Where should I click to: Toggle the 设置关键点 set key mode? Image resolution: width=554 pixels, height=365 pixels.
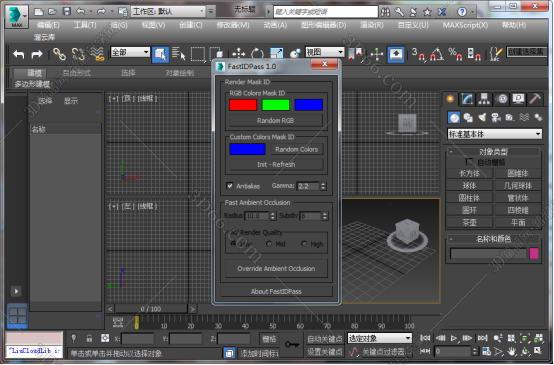pos(324,352)
